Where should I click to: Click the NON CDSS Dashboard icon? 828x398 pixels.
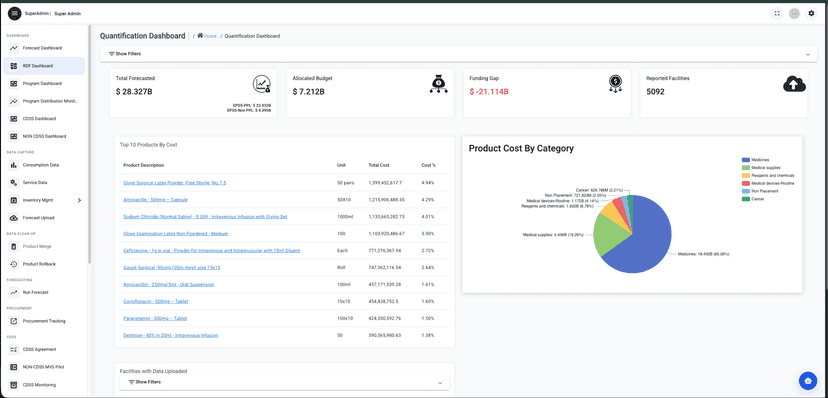14,136
